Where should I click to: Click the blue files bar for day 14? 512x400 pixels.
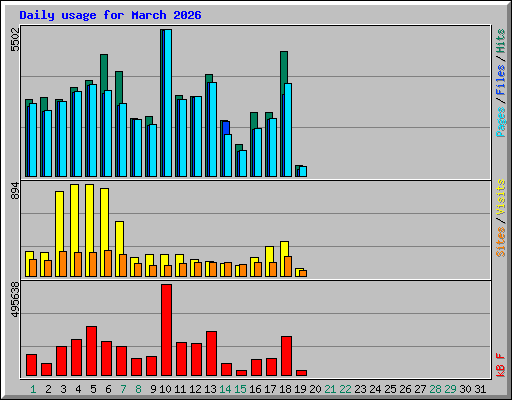pos(226,128)
